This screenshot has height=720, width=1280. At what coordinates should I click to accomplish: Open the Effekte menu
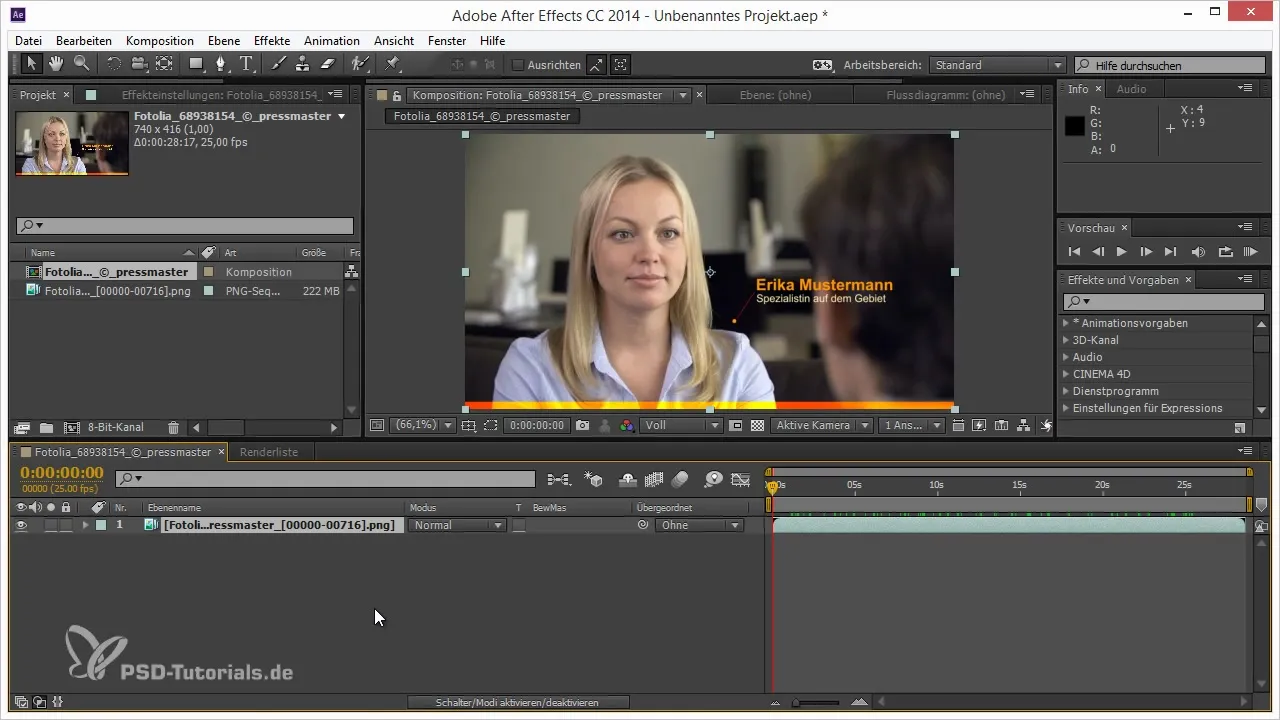click(272, 41)
